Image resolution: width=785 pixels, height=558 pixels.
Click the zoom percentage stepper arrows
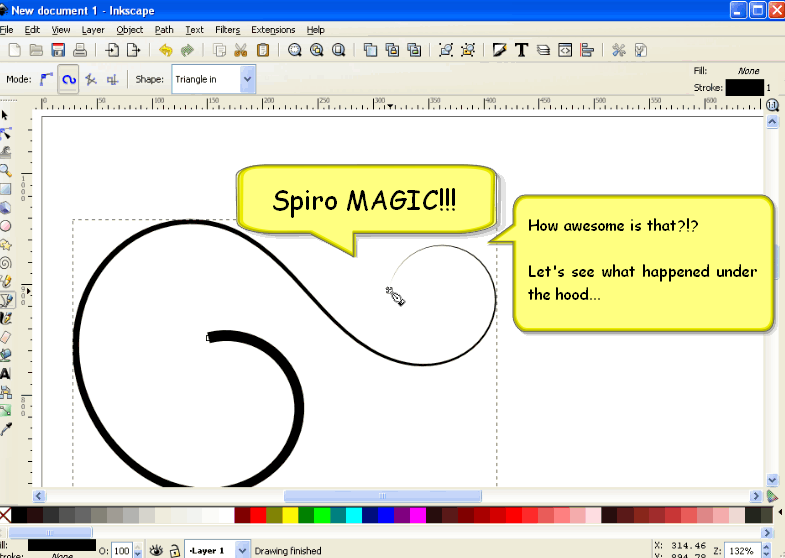click(765, 550)
